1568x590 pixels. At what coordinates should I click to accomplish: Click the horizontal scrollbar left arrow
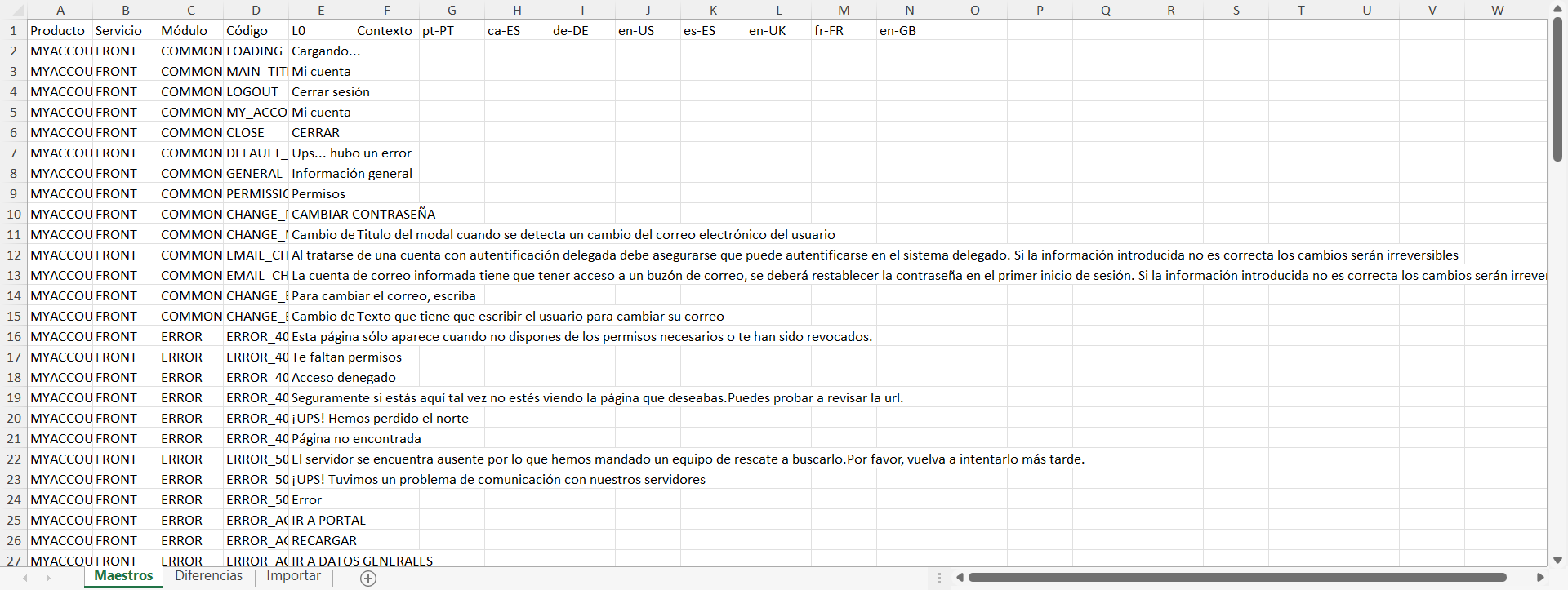coord(960,578)
